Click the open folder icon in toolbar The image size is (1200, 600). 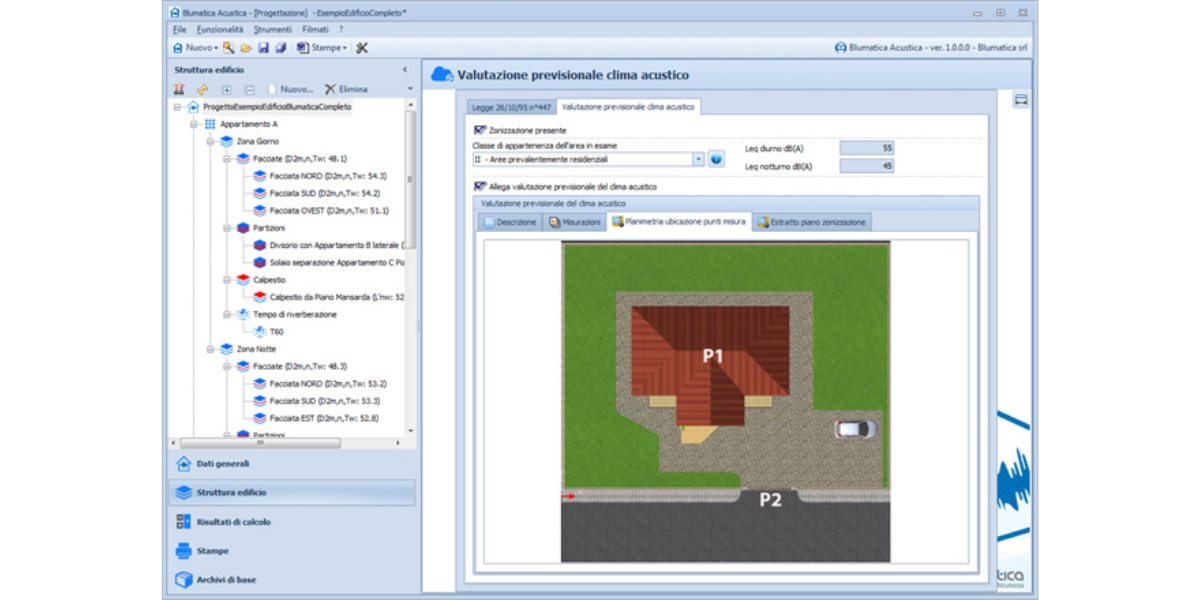pos(246,48)
